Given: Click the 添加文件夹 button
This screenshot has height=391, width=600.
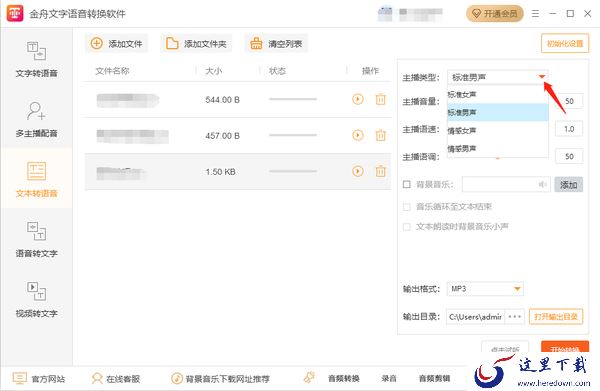Looking at the screenshot, I should click(196, 44).
